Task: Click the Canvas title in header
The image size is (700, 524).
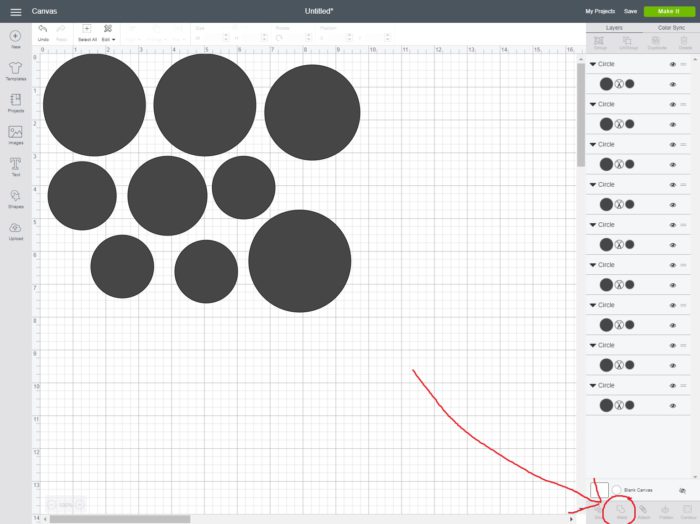Action: point(44,11)
